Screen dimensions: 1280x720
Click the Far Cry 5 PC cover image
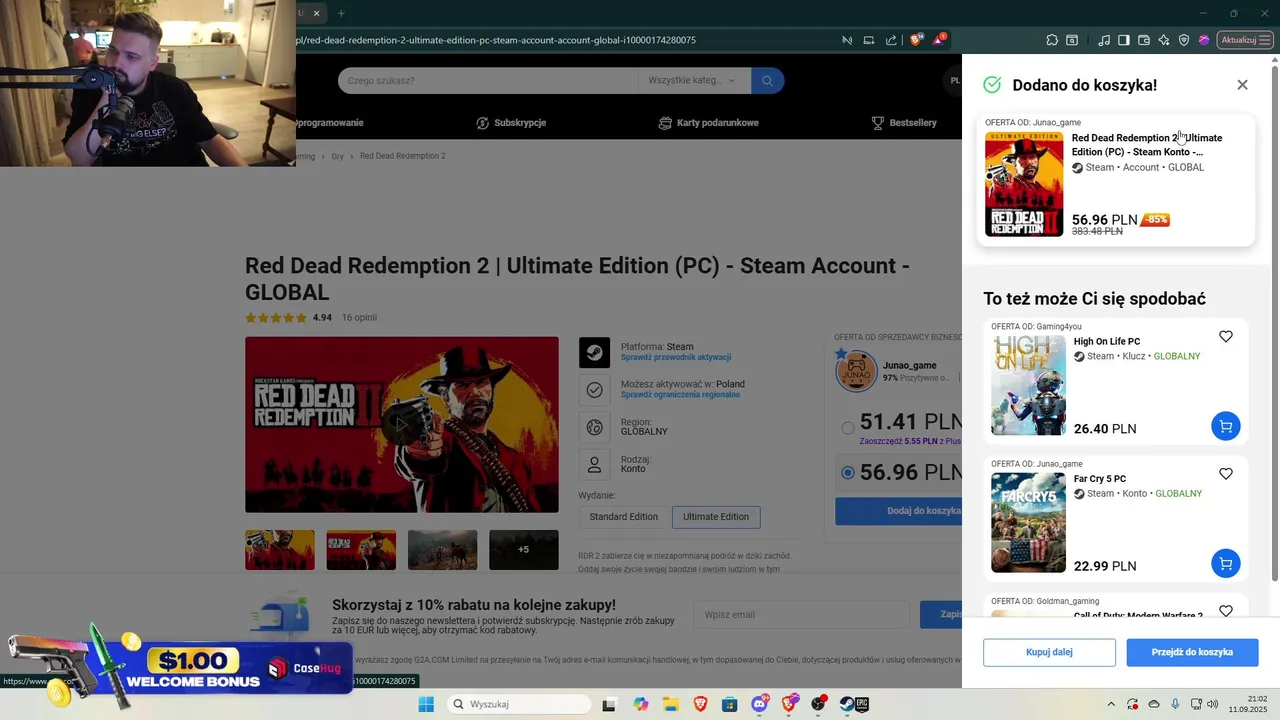pyautogui.click(x=1028, y=522)
